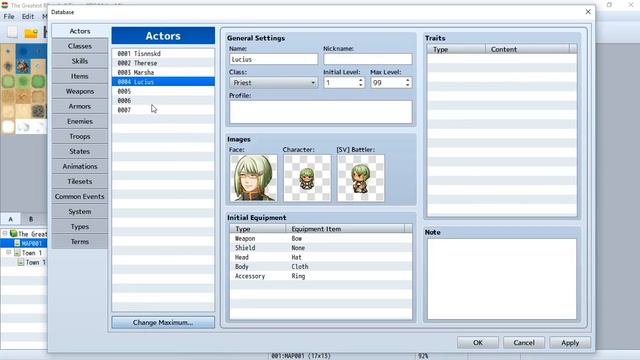This screenshot has width=640, height=360.
Task: Collapse the project root tree node
Action: coord(5,234)
